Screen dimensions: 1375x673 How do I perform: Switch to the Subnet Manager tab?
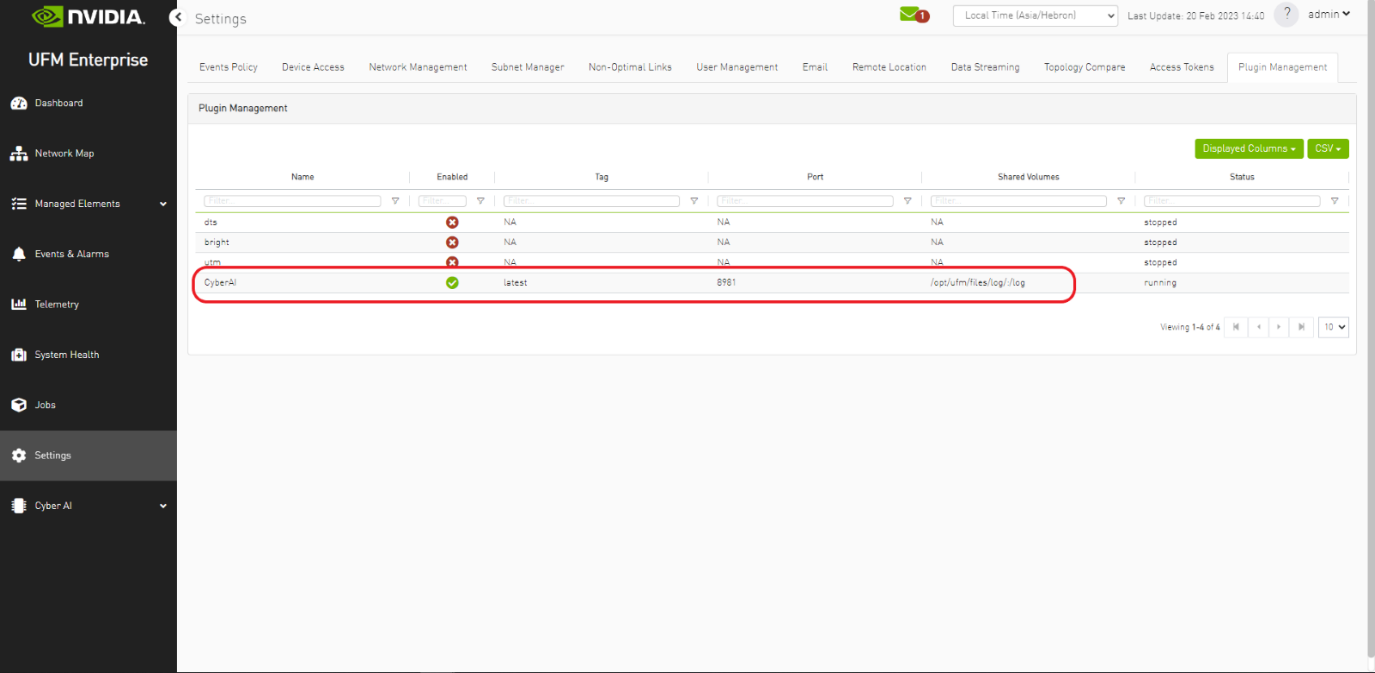coord(527,67)
